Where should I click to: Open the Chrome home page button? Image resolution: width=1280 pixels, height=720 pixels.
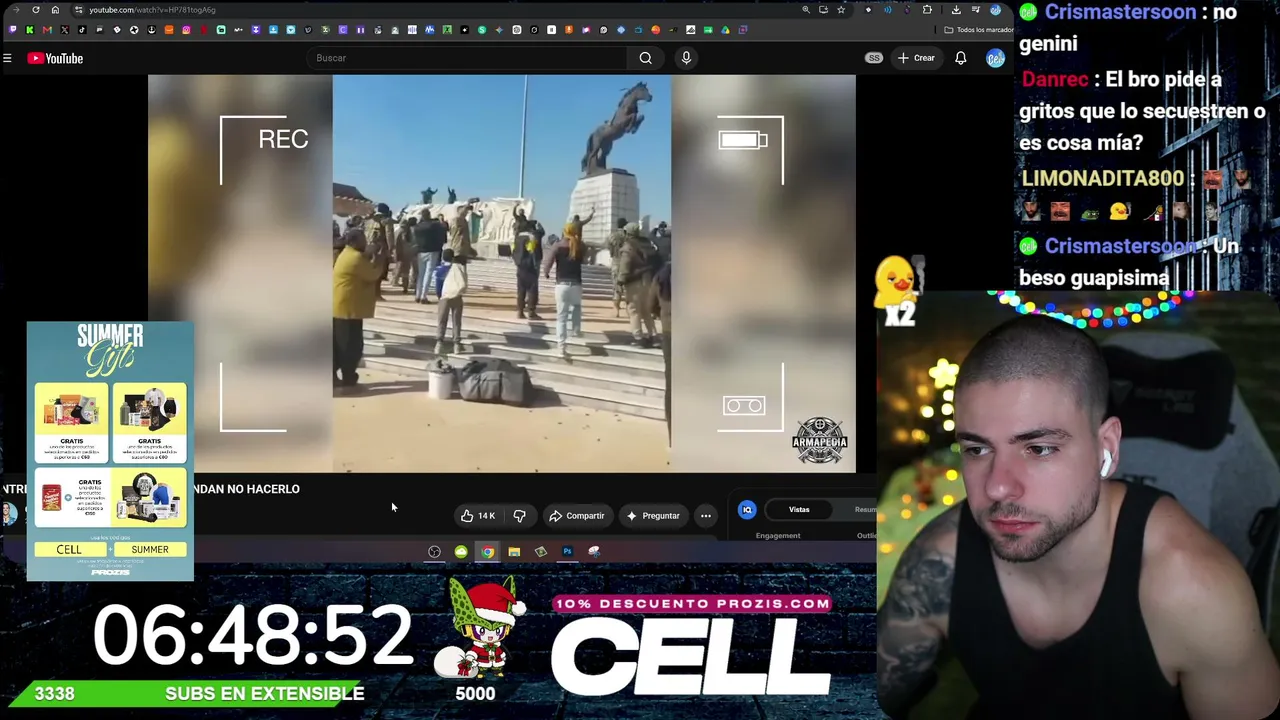(x=55, y=10)
